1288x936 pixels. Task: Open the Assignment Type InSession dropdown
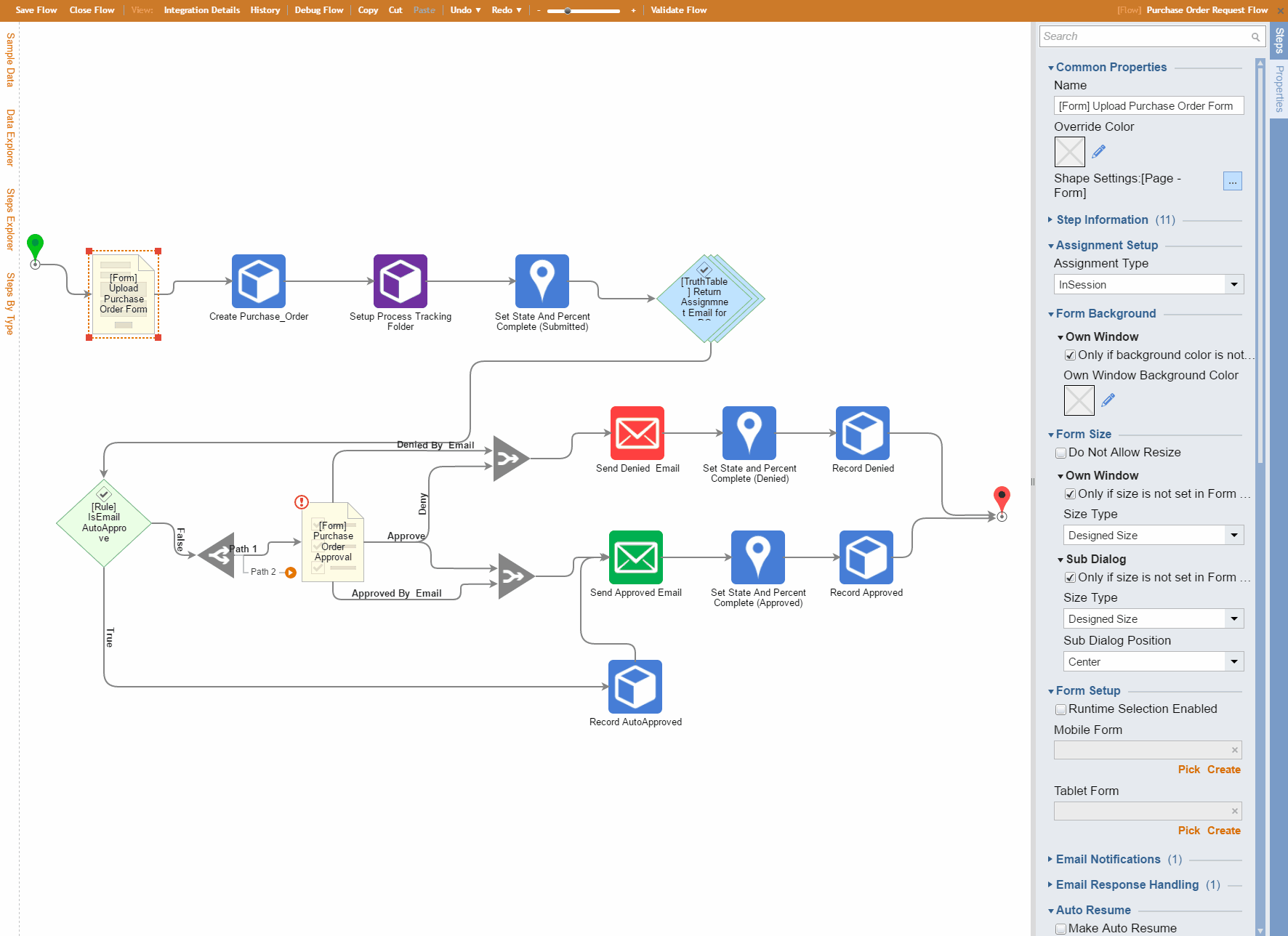tap(1234, 284)
